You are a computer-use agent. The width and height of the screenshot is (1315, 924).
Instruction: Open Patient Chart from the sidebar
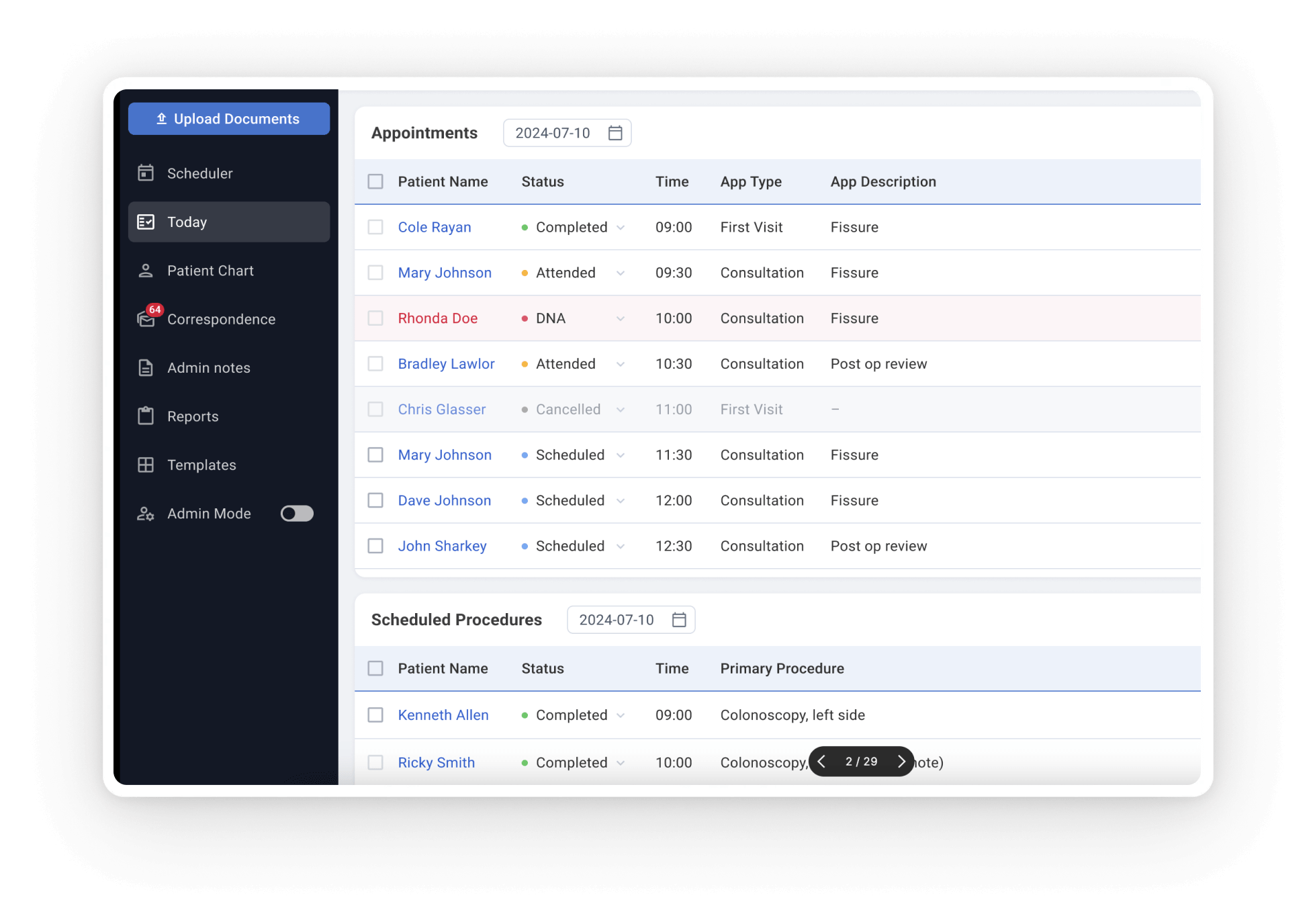210,271
